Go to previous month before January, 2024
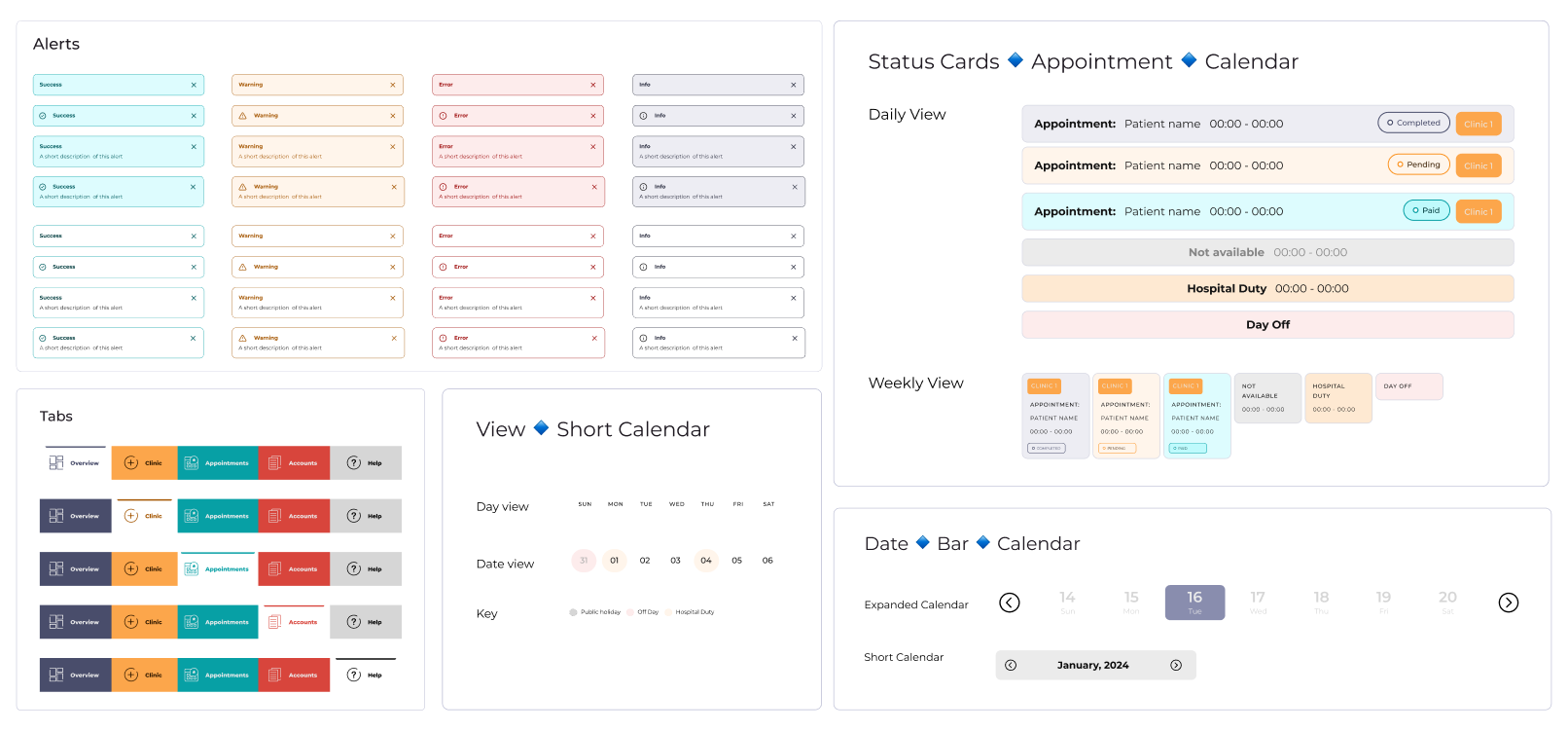Image resolution: width=1568 pixels, height=731 pixels. point(1011,666)
